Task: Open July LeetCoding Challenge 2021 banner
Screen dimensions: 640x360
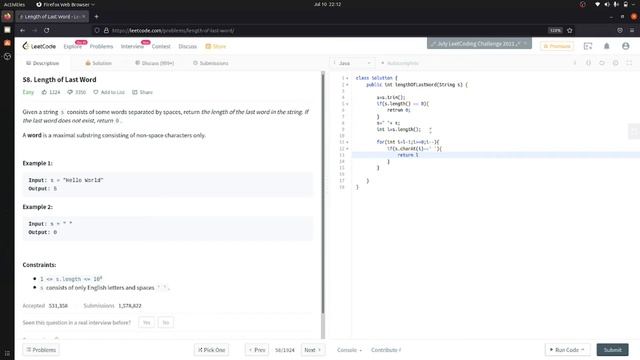Action: (x=479, y=43)
